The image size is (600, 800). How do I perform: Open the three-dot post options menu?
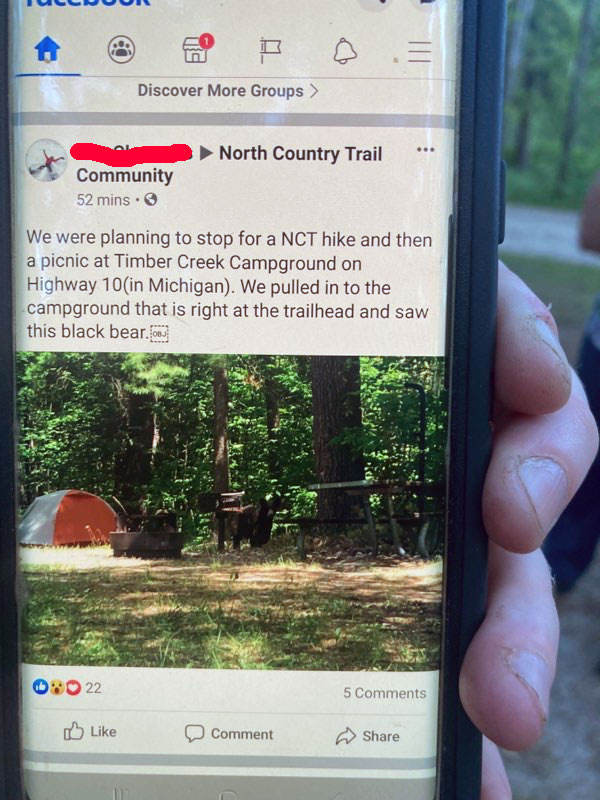425,150
